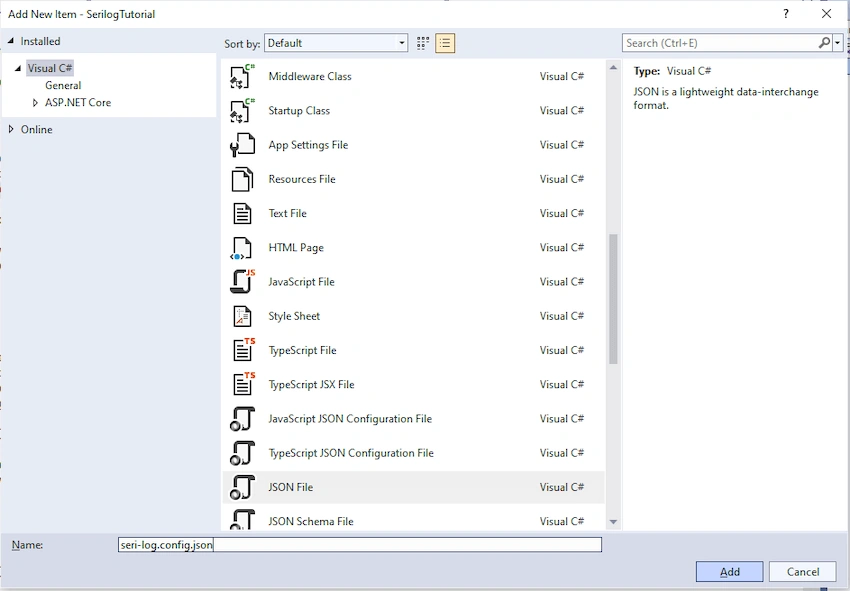Image resolution: width=850 pixels, height=591 pixels.
Task: Select the 'JSON File' item text
Action: point(291,487)
